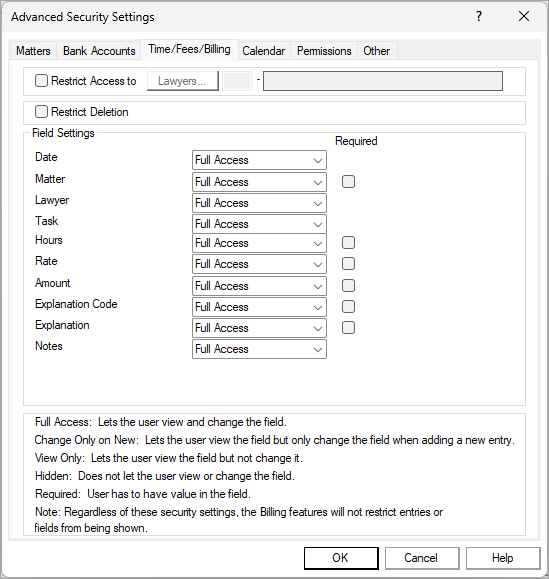Screen dimensions: 549x579
Task: Switch to the Other tab
Action: tap(376, 51)
